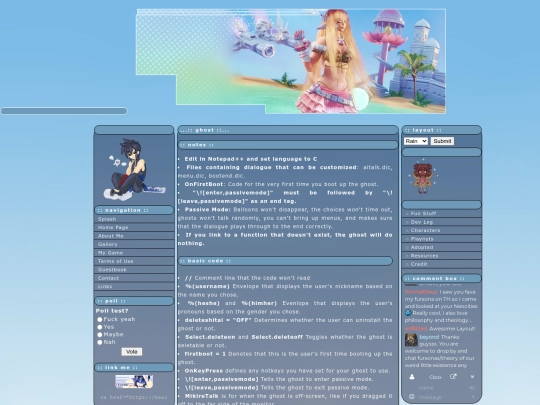Click the "Poll test?" question text
The width and height of the screenshot is (540, 405).
point(112,311)
